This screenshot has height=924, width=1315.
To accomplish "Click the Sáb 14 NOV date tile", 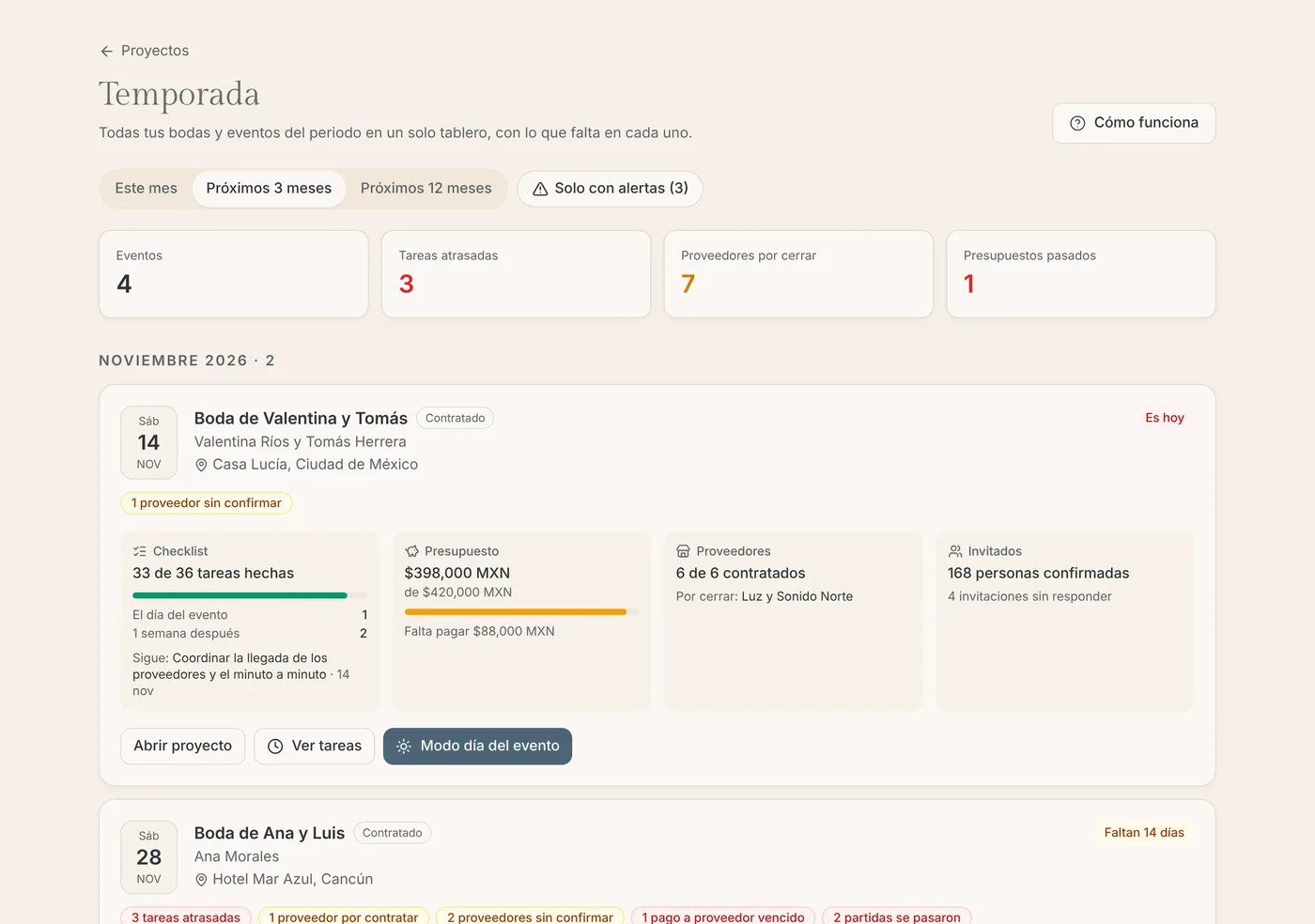I will tap(149, 443).
